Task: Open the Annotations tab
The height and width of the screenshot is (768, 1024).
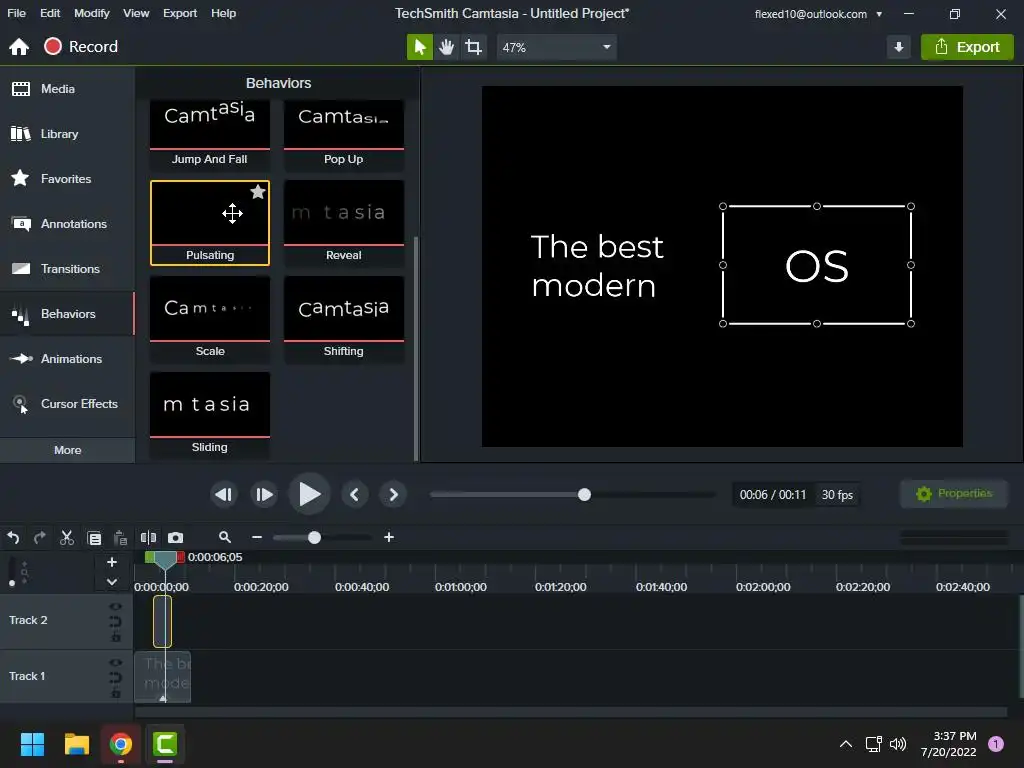Action: pos(67,224)
